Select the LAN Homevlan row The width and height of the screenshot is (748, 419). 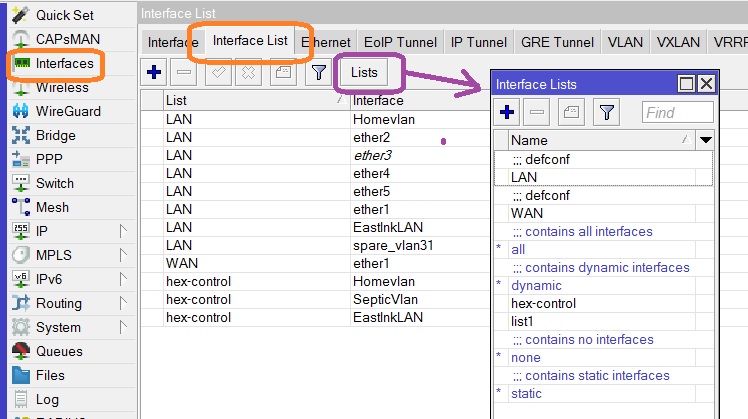click(x=315, y=119)
